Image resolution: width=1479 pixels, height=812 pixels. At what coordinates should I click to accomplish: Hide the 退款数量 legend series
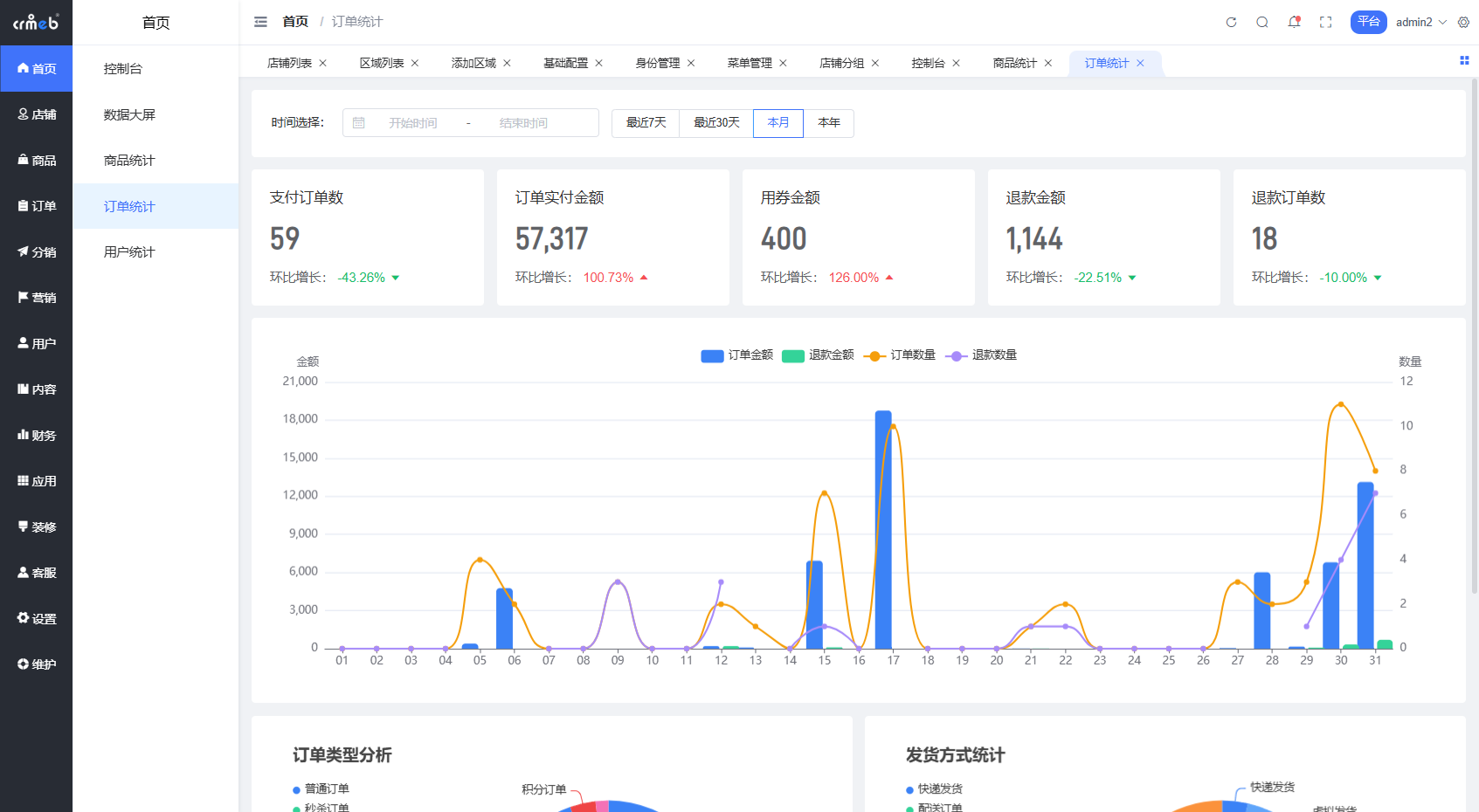983,355
